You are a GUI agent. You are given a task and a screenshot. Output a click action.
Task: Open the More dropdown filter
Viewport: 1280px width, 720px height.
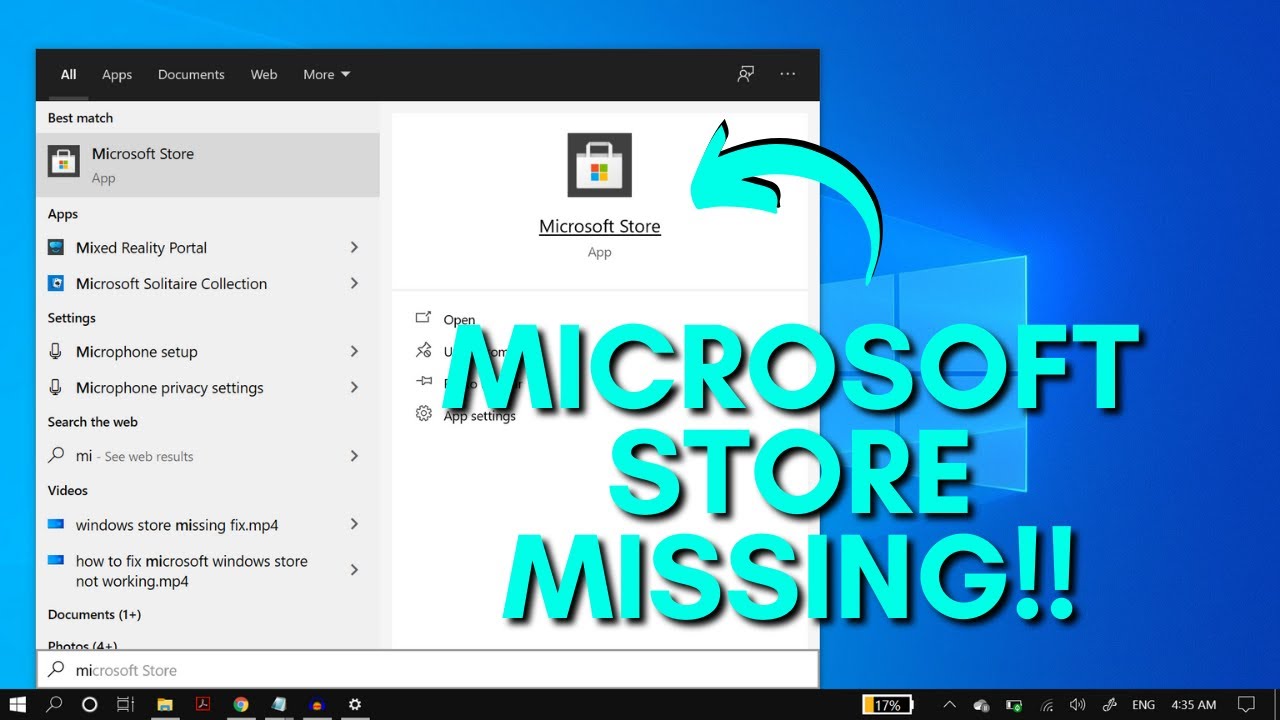[x=327, y=74]
